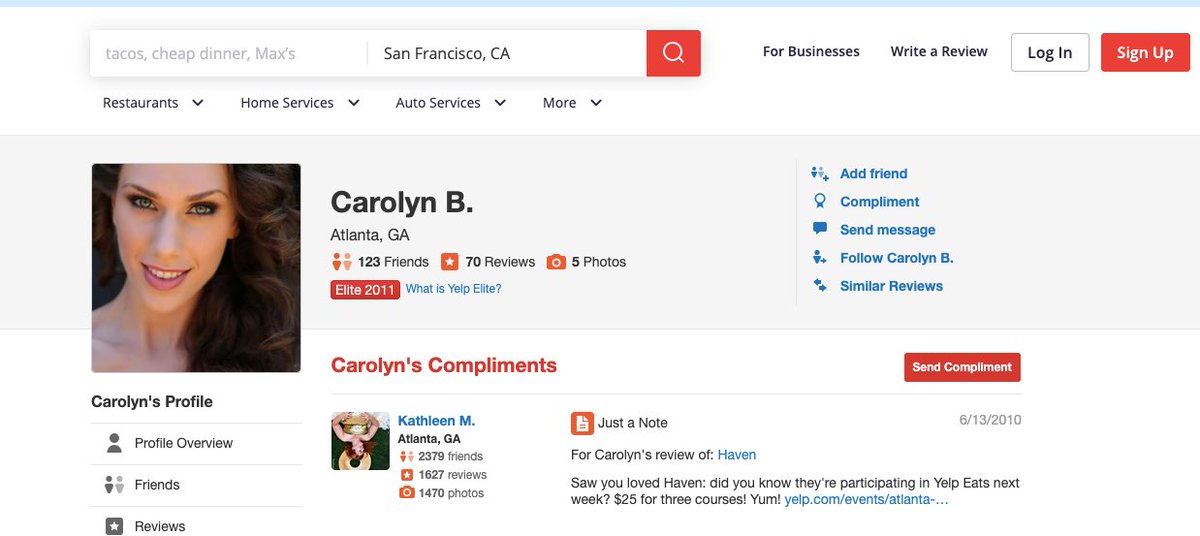Click the star icon beside 70 Reviews
Image resolution: width=1200 pixels, height=536 pixels.
point(450,262)
